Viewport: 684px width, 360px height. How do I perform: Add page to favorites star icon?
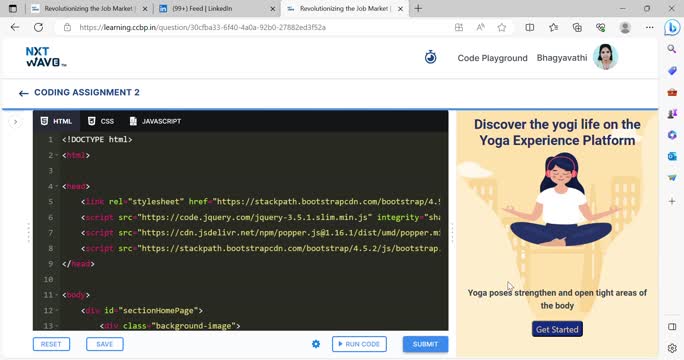(502, 27)
